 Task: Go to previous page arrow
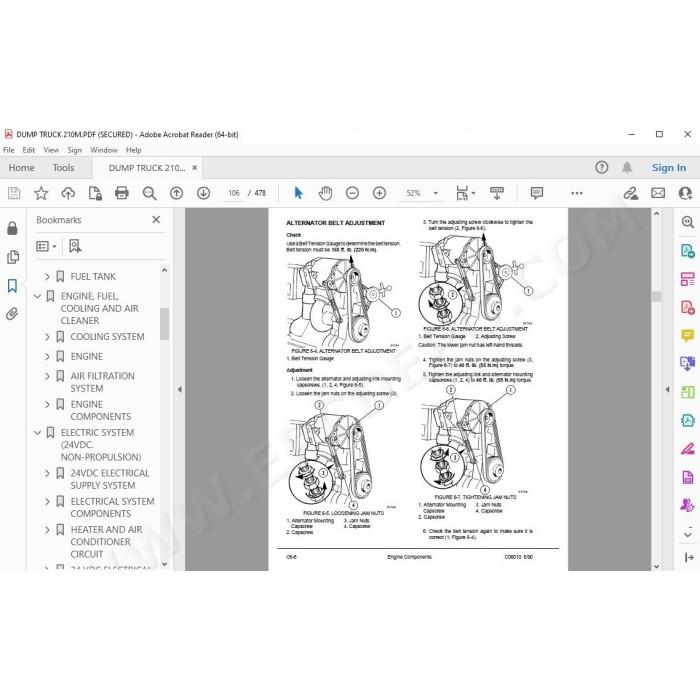coord(176,193)
